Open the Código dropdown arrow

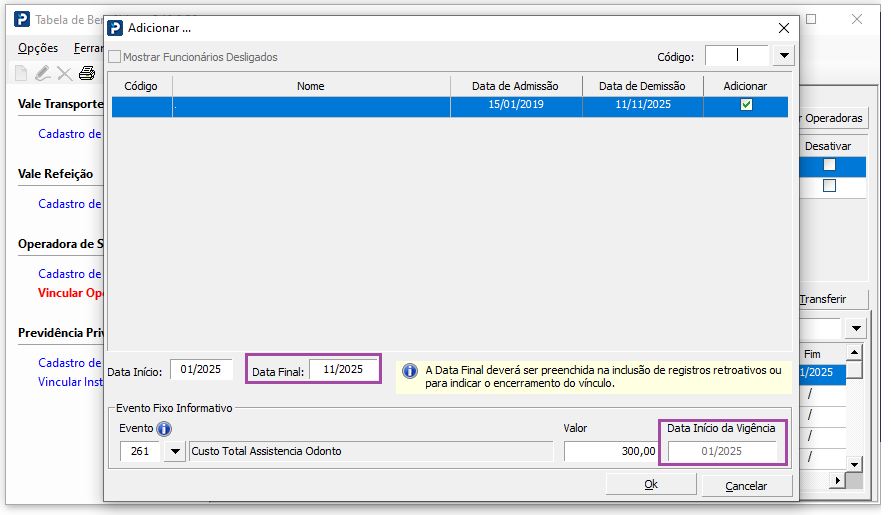(784, 56)
